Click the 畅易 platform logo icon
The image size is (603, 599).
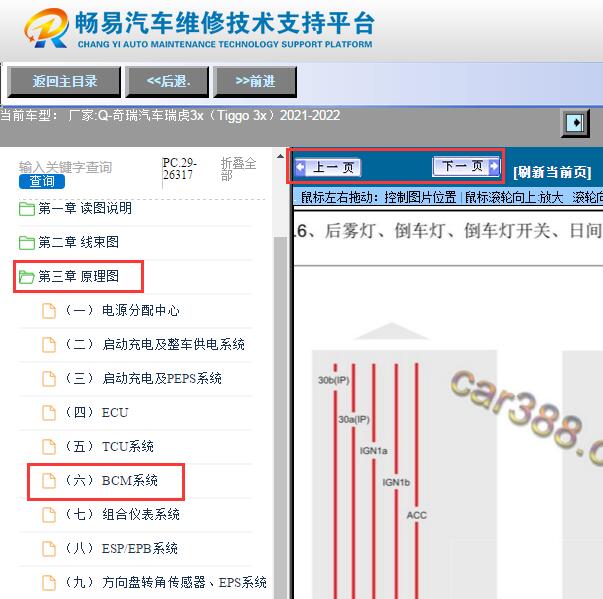tap(46, 28)
